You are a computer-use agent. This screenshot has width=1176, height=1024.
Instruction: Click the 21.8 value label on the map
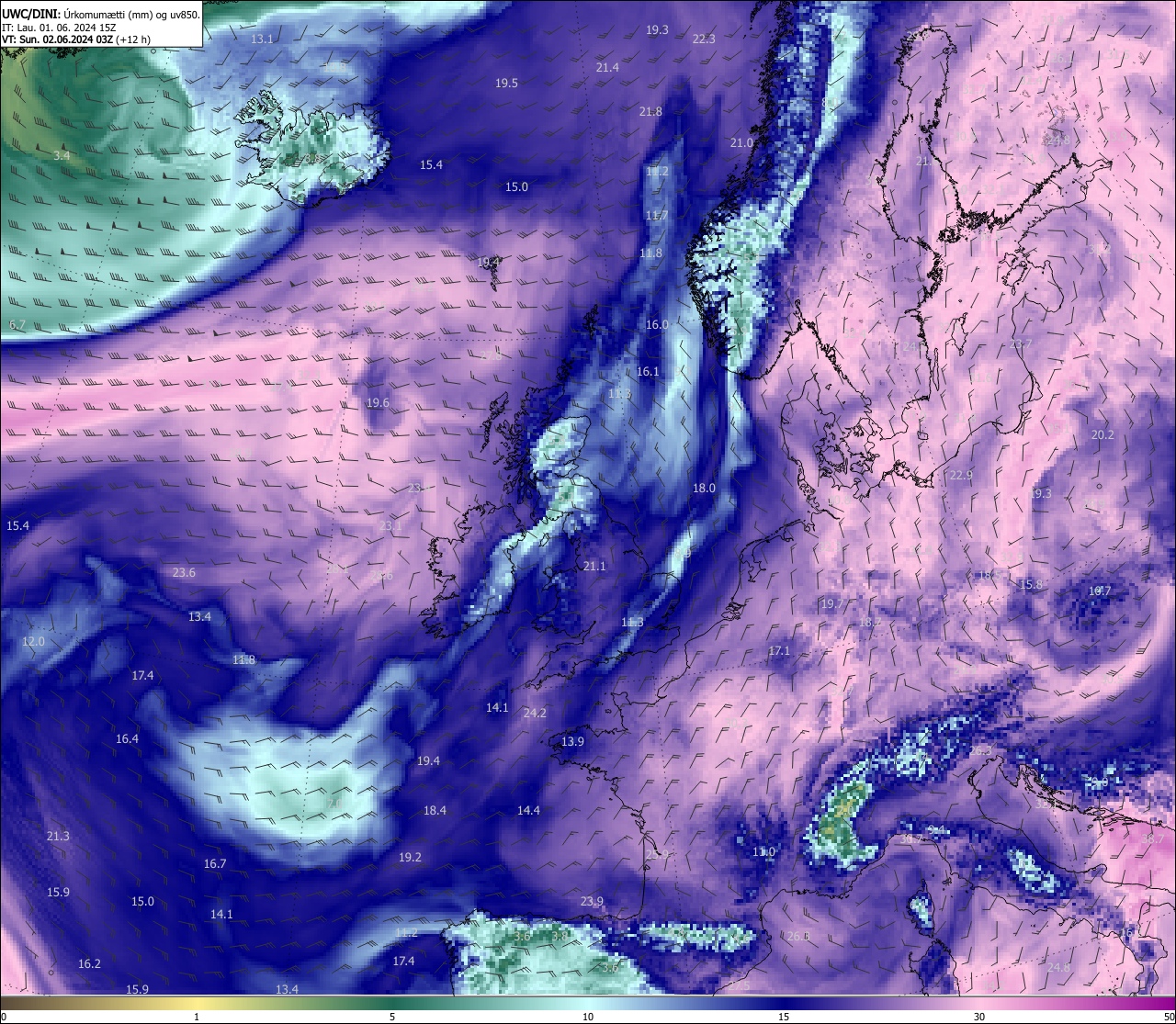(650, 111)
